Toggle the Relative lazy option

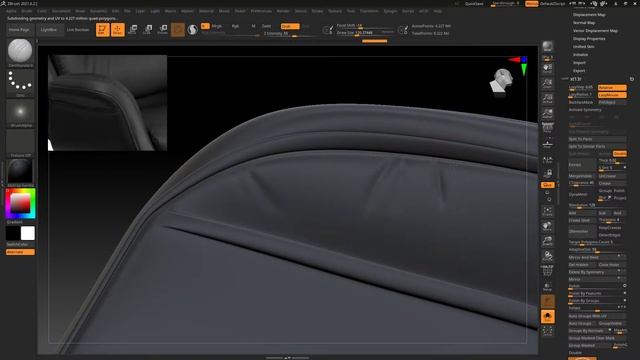[x=612, y=87]
